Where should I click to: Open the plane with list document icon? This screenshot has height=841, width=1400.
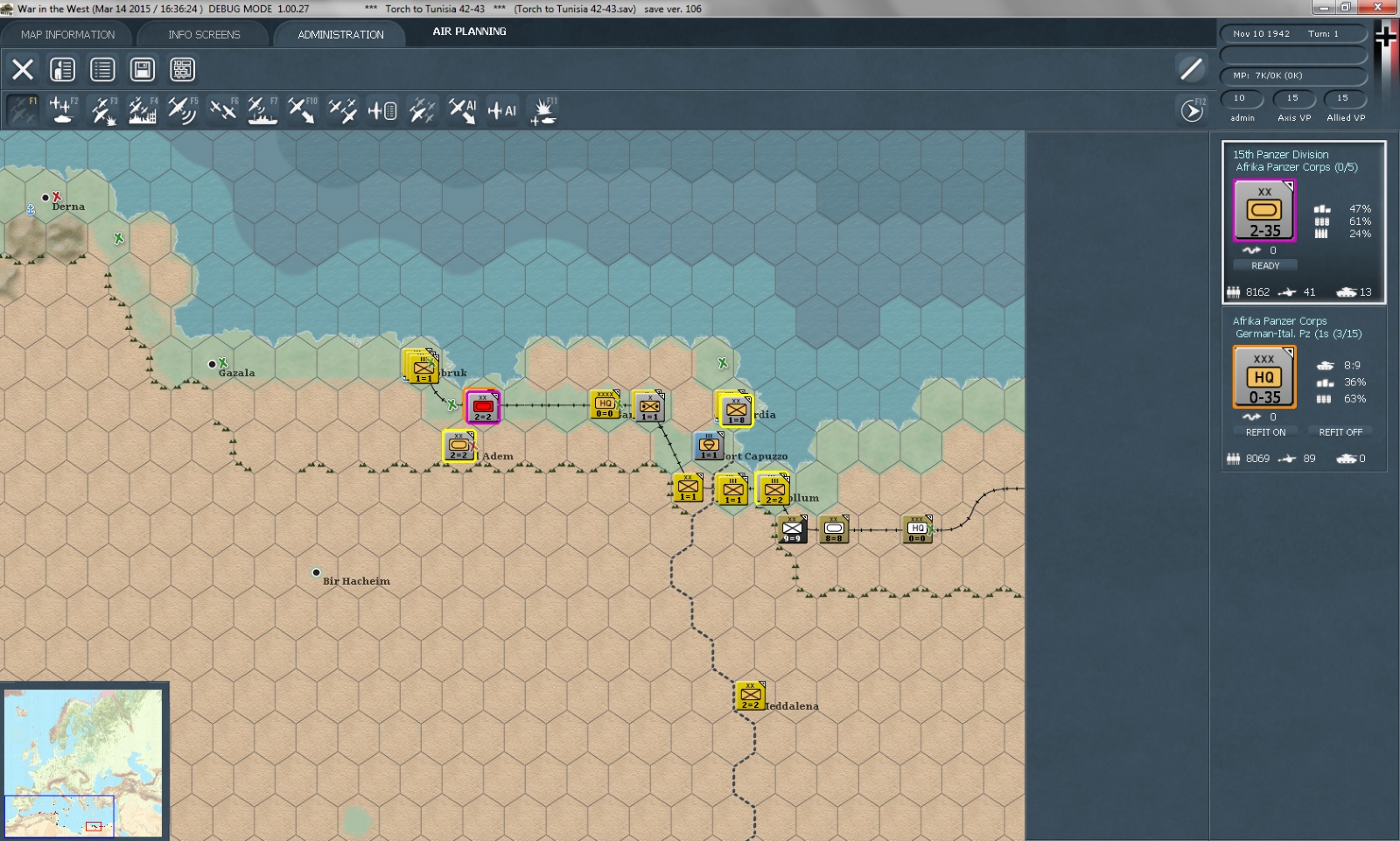coord(381,110)
